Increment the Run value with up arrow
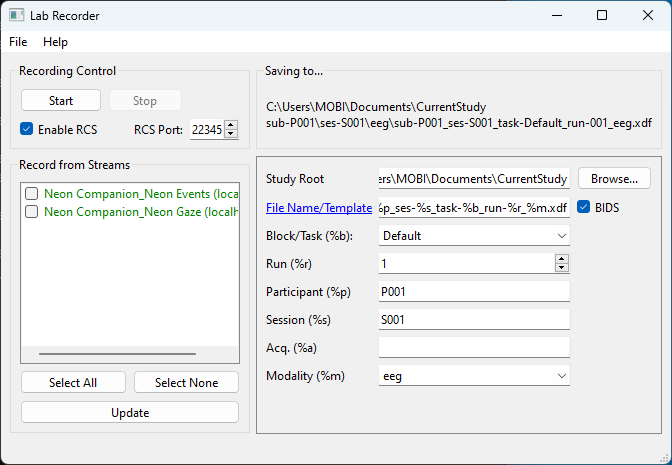This screenshot has width=672, height=465. coord(561,259)
